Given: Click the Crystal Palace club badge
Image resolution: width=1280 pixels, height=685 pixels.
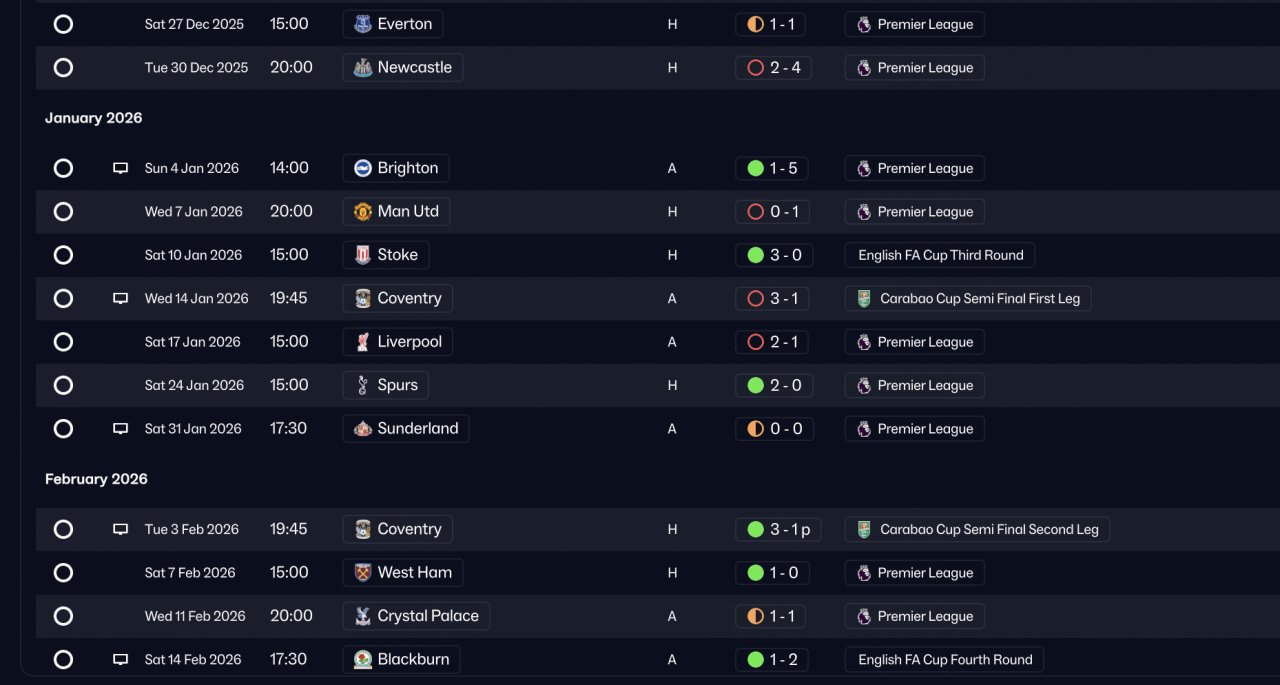Looking at the screenshot, I should [x=363, y=616].
